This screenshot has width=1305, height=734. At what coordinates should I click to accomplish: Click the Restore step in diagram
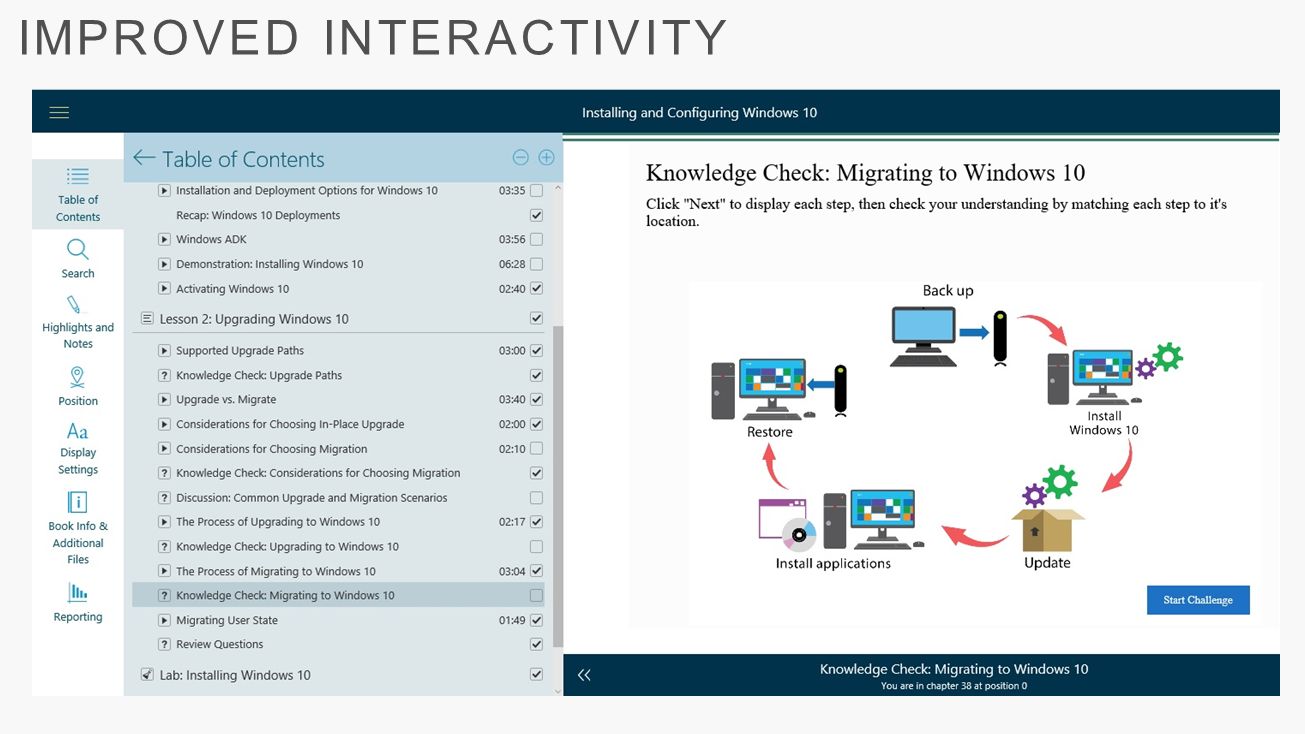point(780,400)
